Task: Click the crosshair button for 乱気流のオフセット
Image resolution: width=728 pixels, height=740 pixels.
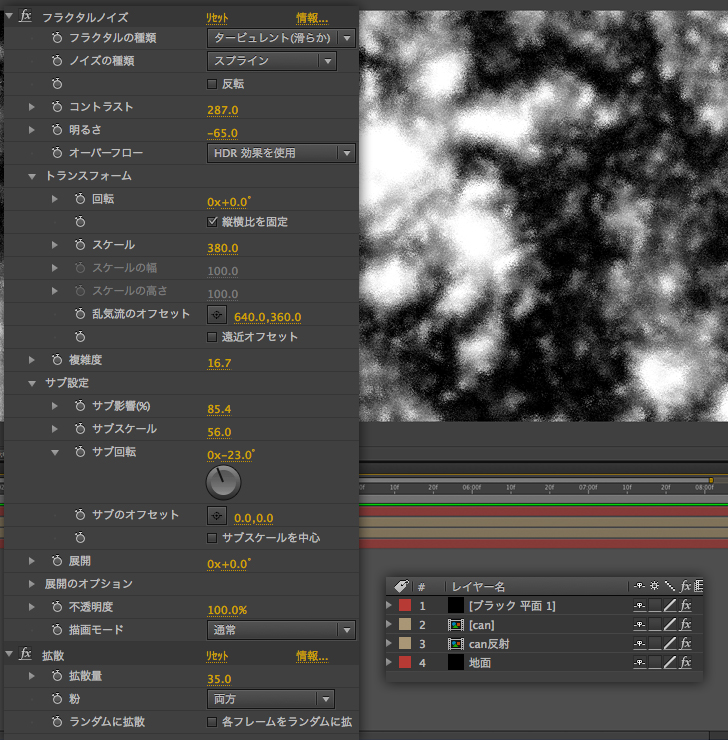Action: pyautogui.click(x=216, y=315)
